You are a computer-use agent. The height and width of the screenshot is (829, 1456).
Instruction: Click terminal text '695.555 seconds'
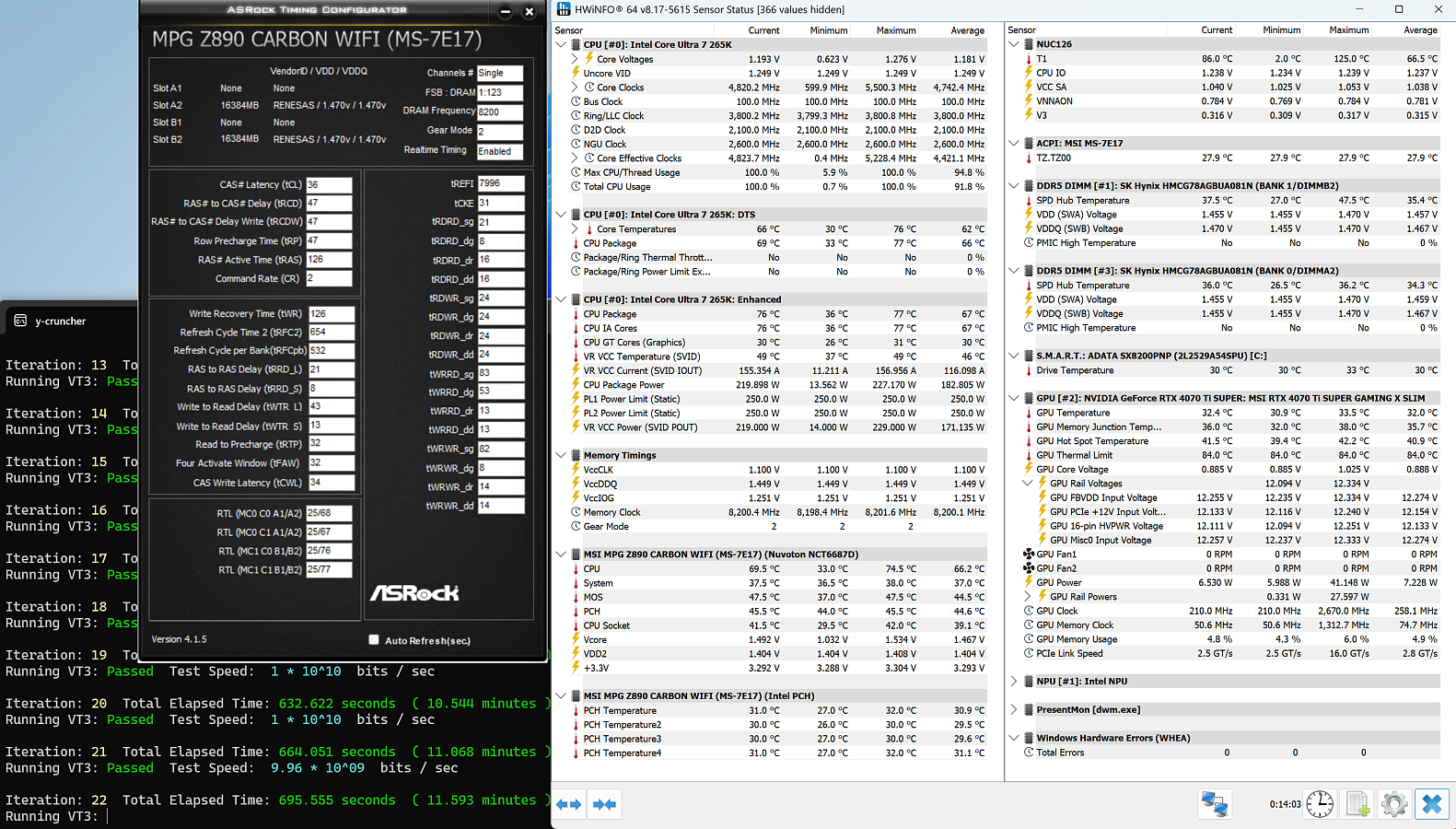click(337, 800)
